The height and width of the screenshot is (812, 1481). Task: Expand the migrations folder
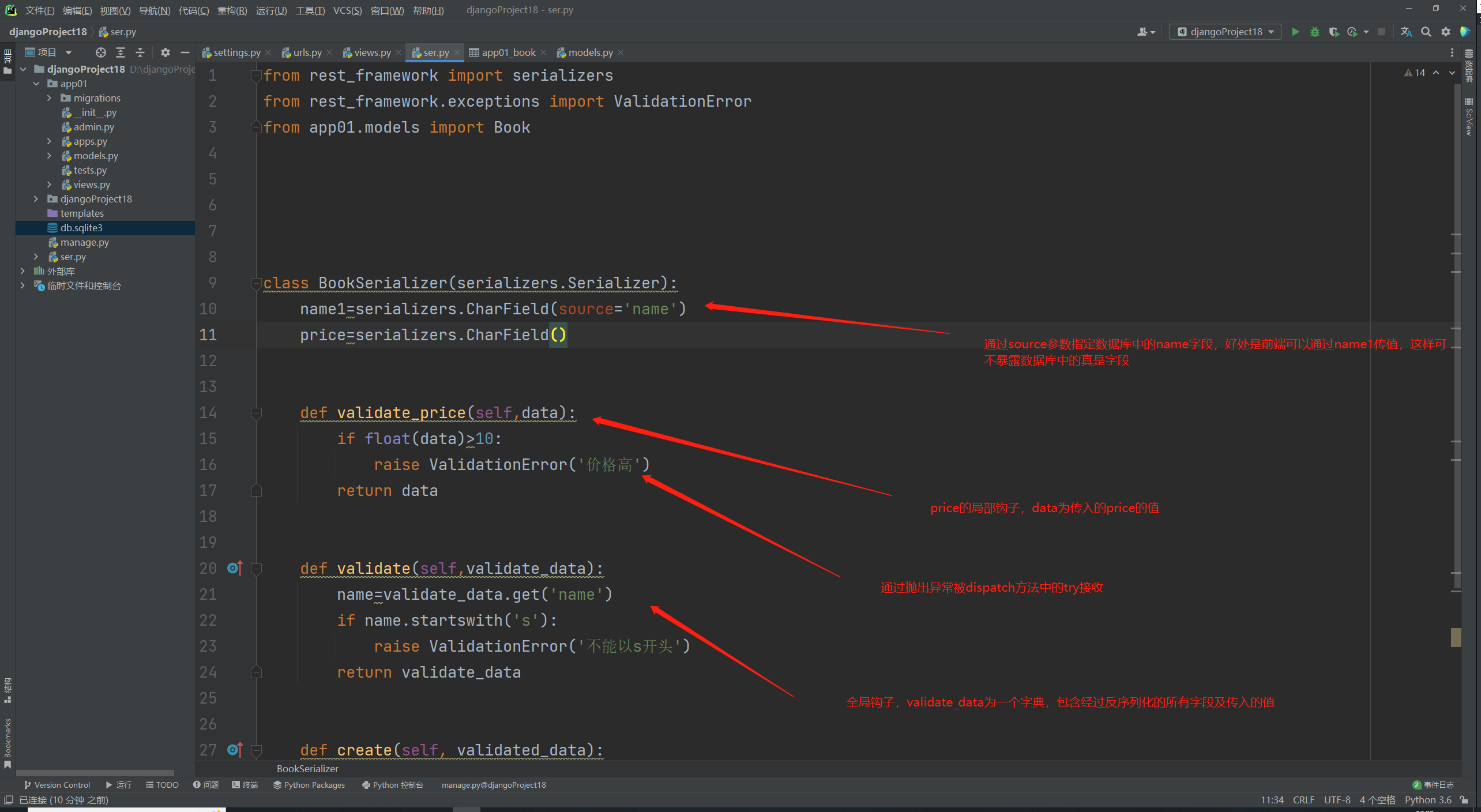tap(50, 98)
